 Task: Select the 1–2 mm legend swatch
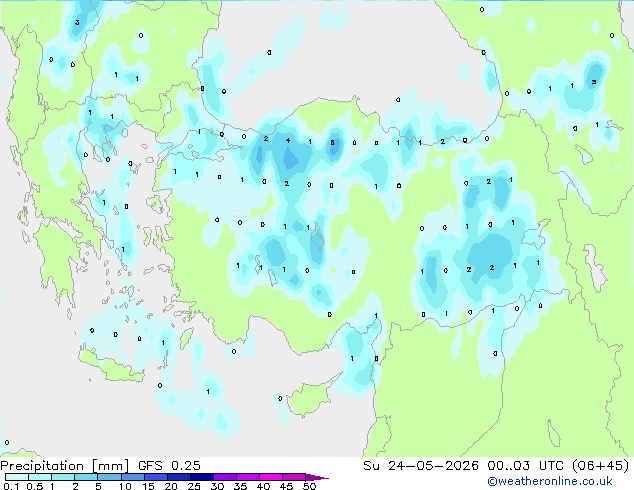coord(63,477)
